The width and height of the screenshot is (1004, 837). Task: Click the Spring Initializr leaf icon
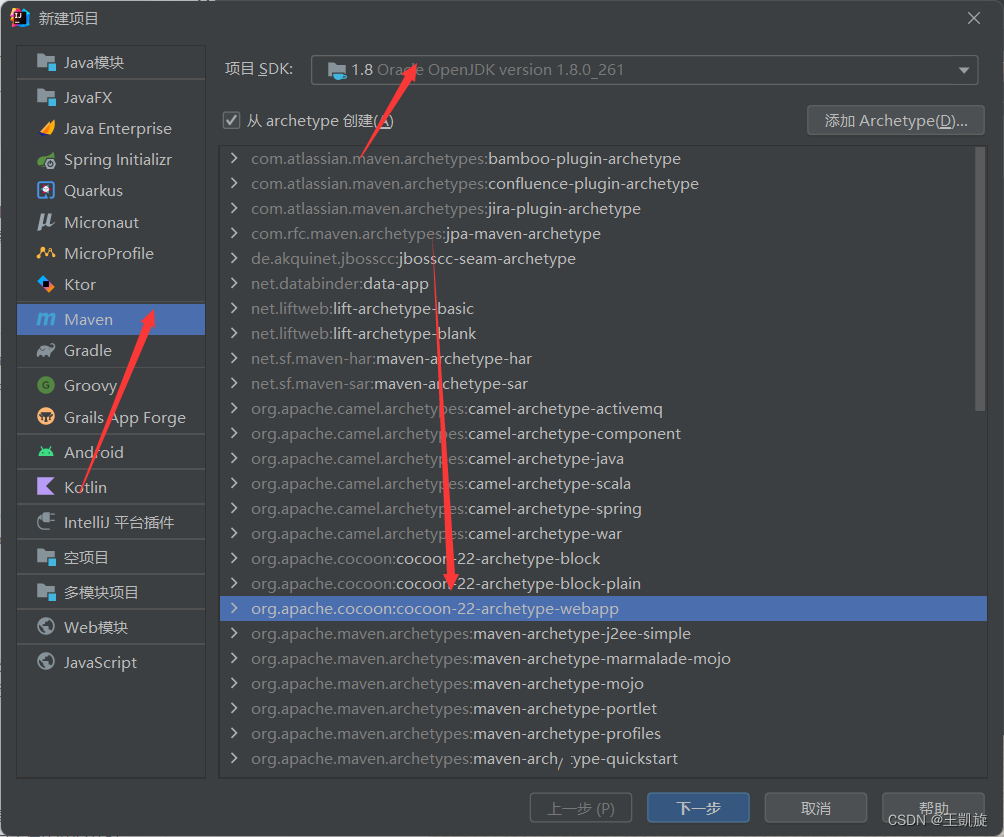click(x=46, y=160)
